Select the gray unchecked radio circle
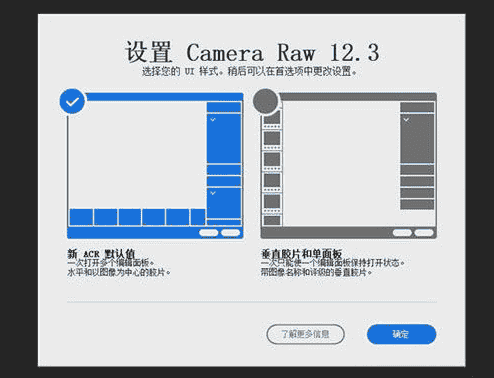Image resolution: width=494 pixels, height=378 pixels. [266, 101]
